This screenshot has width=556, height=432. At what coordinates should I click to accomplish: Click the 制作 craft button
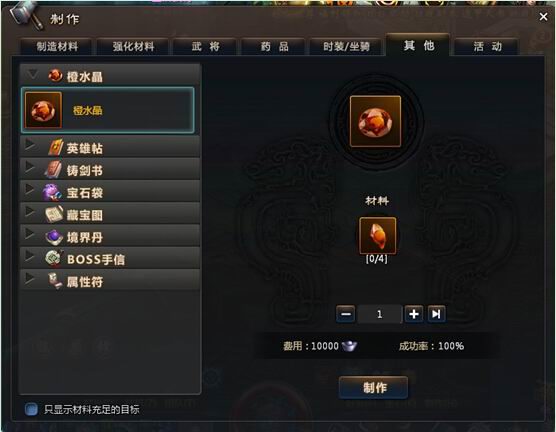[x=374, y=387]
